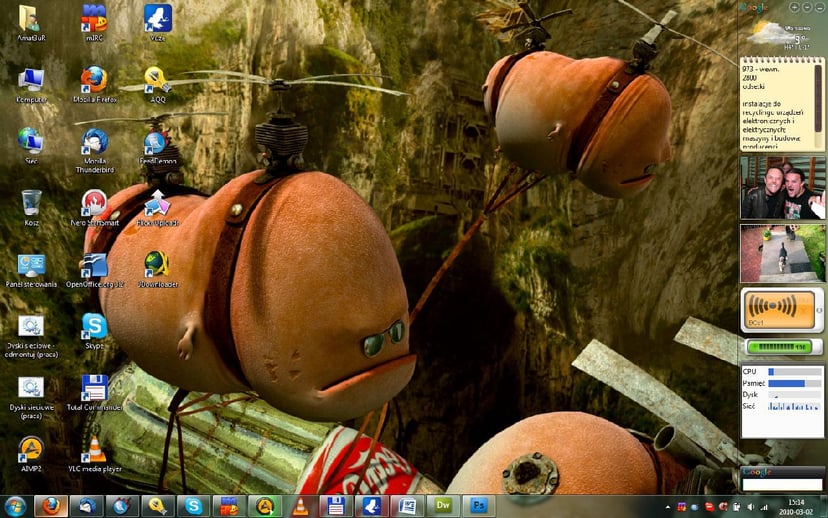828x518 pixels.
Task: Open the VLC cone in the taskbar
Action: pos(300,506)
